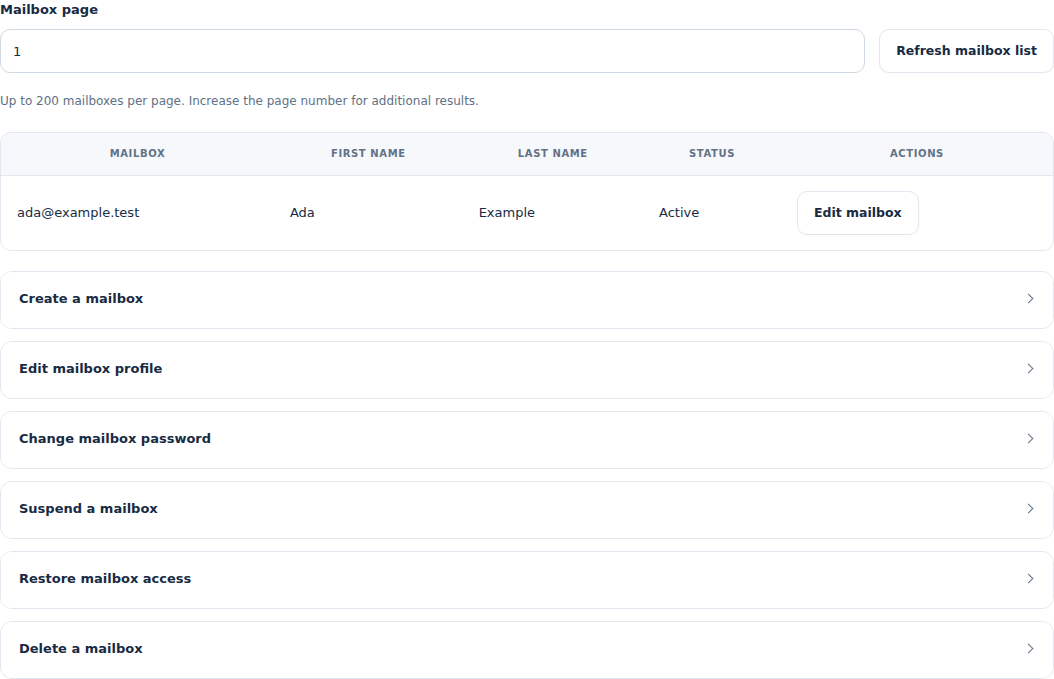This screenshot has height=679, width=1054.
Task: Expand the Create a mailbox section
Action: 527,300
